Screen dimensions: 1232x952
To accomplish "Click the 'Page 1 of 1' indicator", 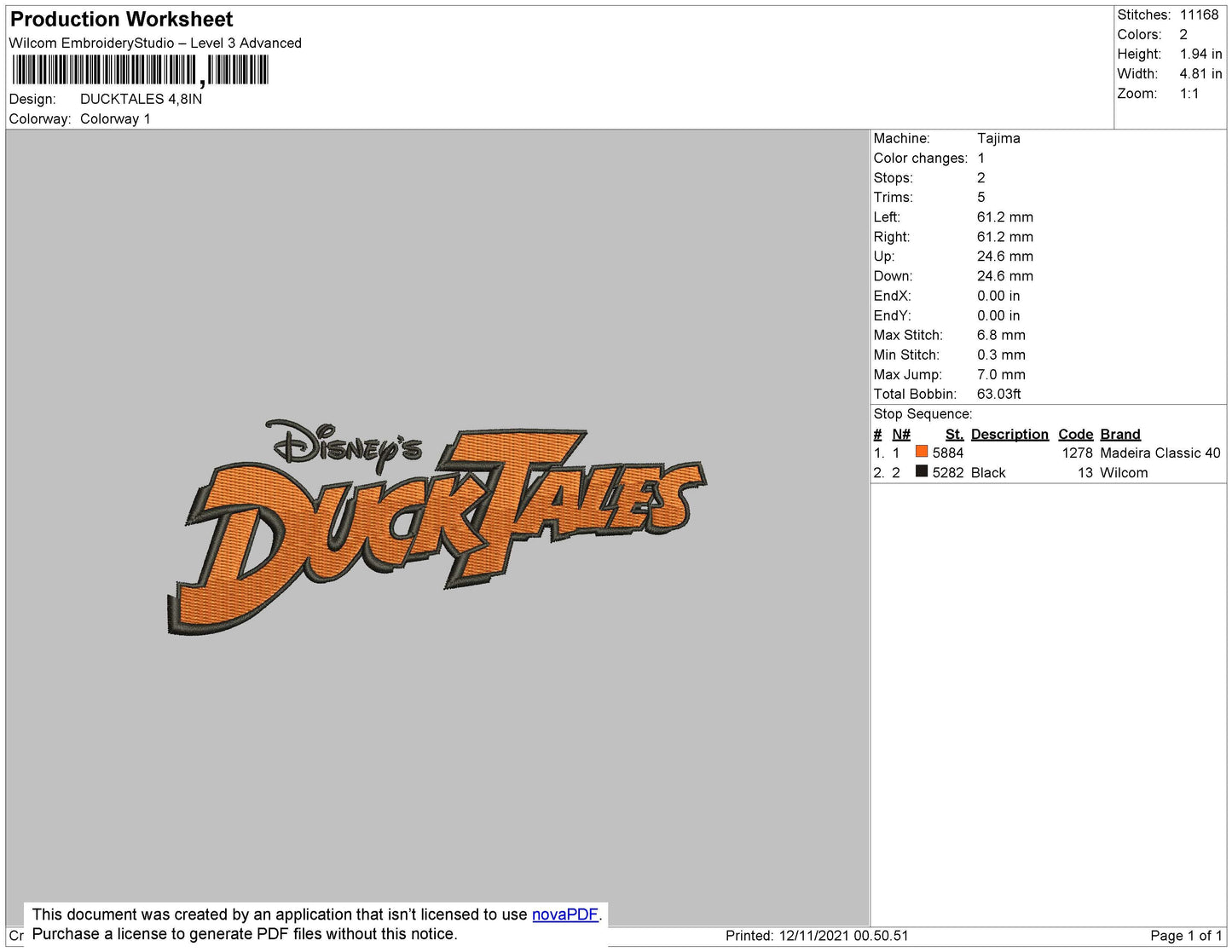I will (x=1186, y=935).
